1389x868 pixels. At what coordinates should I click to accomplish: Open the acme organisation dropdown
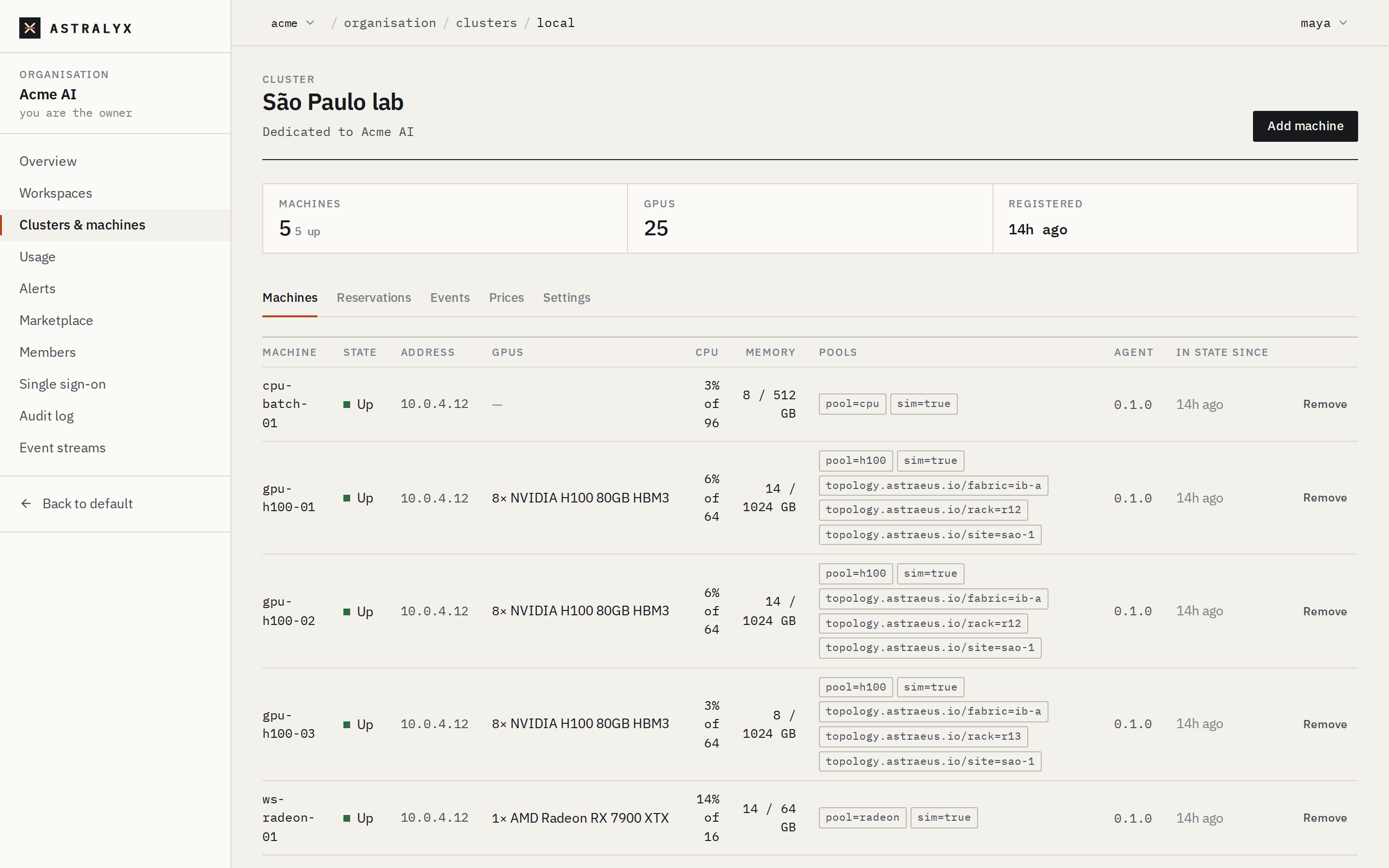(x=293, y=23)
